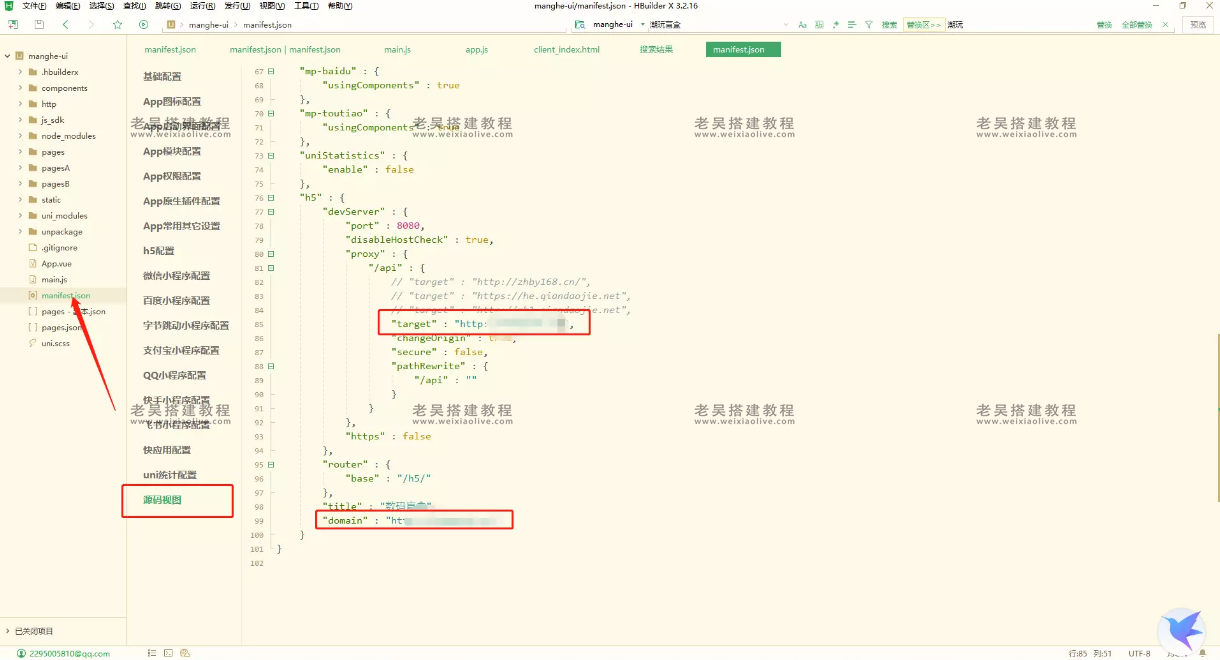The height and width of the screenshot is (660, 1220).
Task: Expand the 已关闭项目 section
Action: point(9,631)
